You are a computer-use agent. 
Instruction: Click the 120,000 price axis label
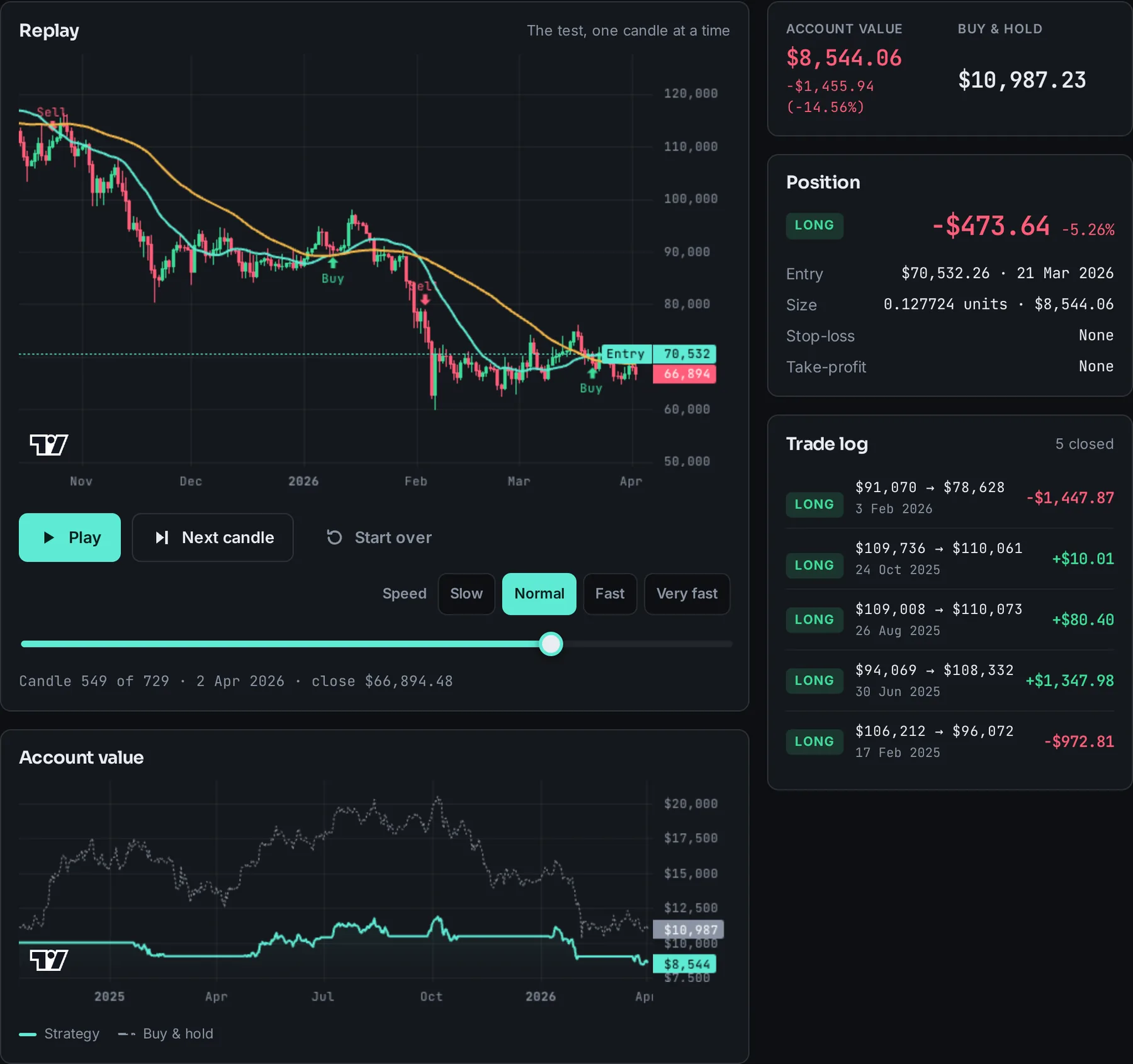click(x=691, y=93)
